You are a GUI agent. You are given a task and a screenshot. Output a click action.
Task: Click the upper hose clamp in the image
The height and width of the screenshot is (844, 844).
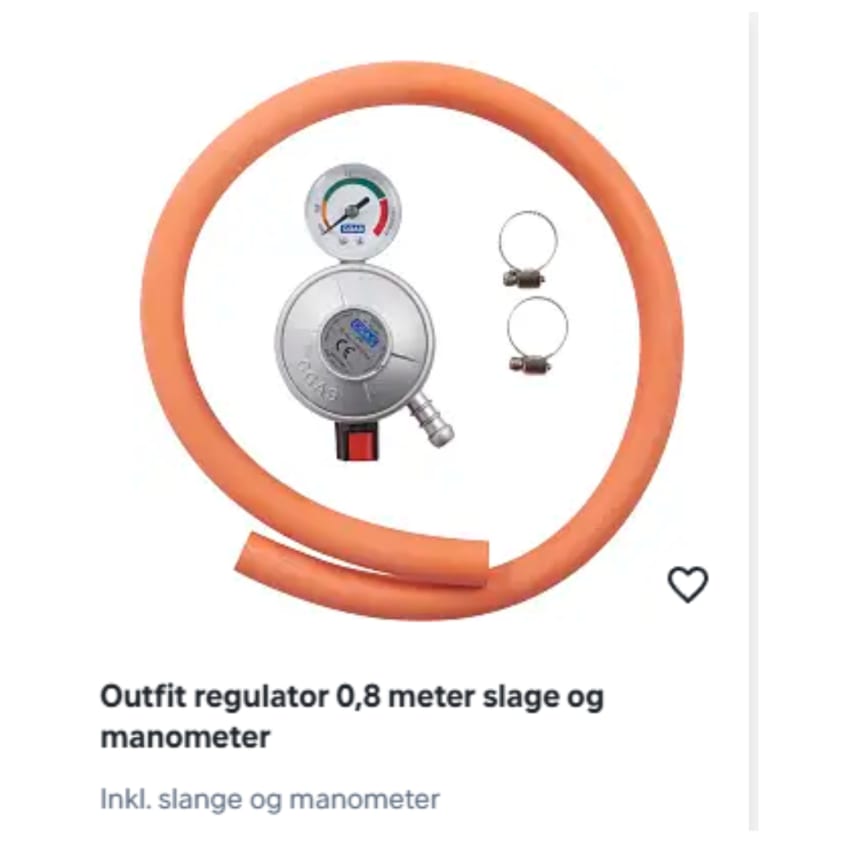pyautogui.click(x=526, y=248)
